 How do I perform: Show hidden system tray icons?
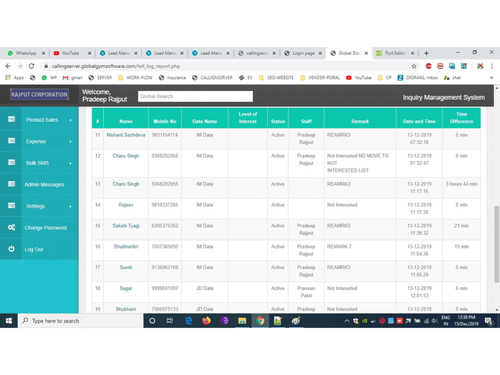347,321
